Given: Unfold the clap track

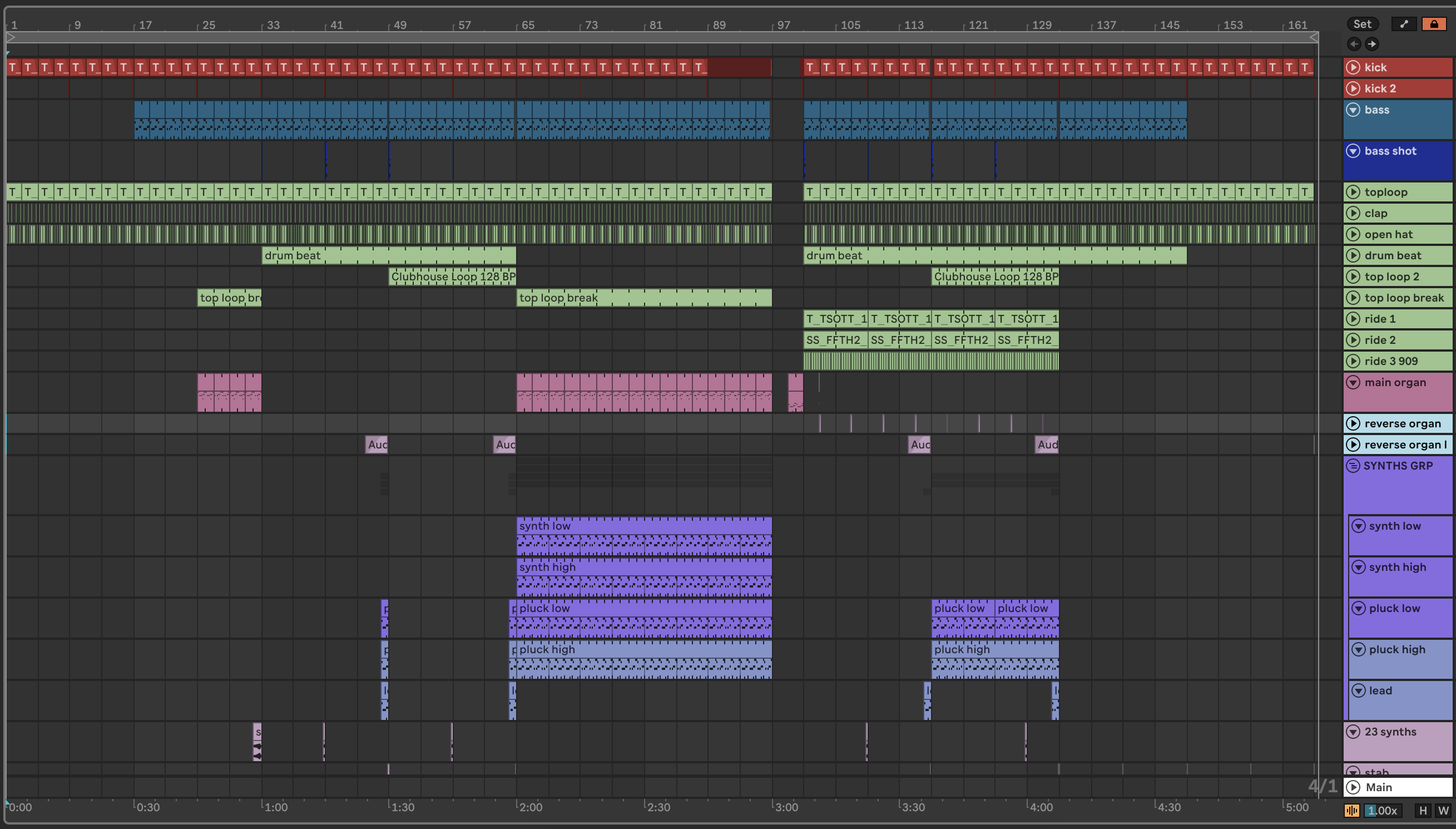Looking at the screenshot, I should 1353,213.
